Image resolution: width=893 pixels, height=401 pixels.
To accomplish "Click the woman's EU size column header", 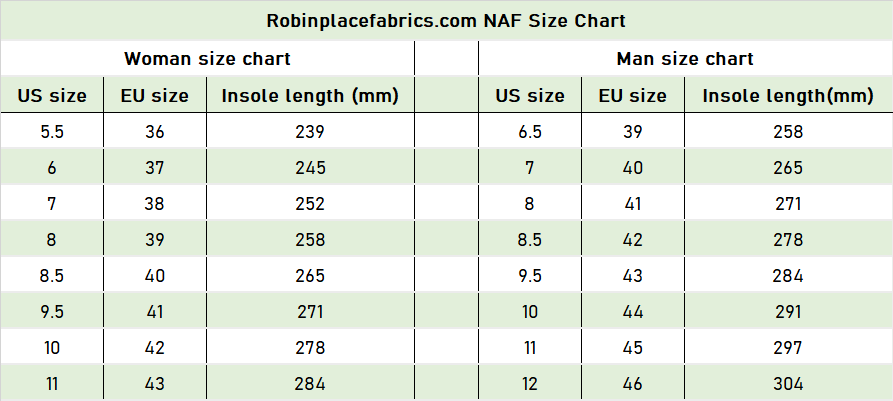I will click(x=154, y=95).
